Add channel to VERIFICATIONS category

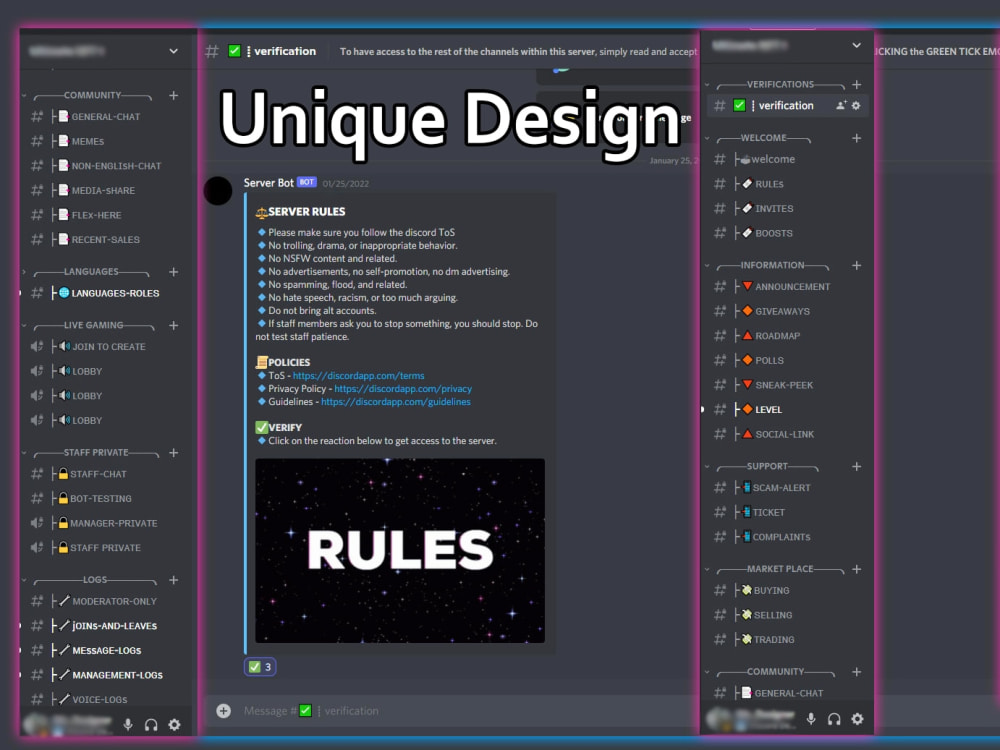pyautogui.click(x=857, y=84)
